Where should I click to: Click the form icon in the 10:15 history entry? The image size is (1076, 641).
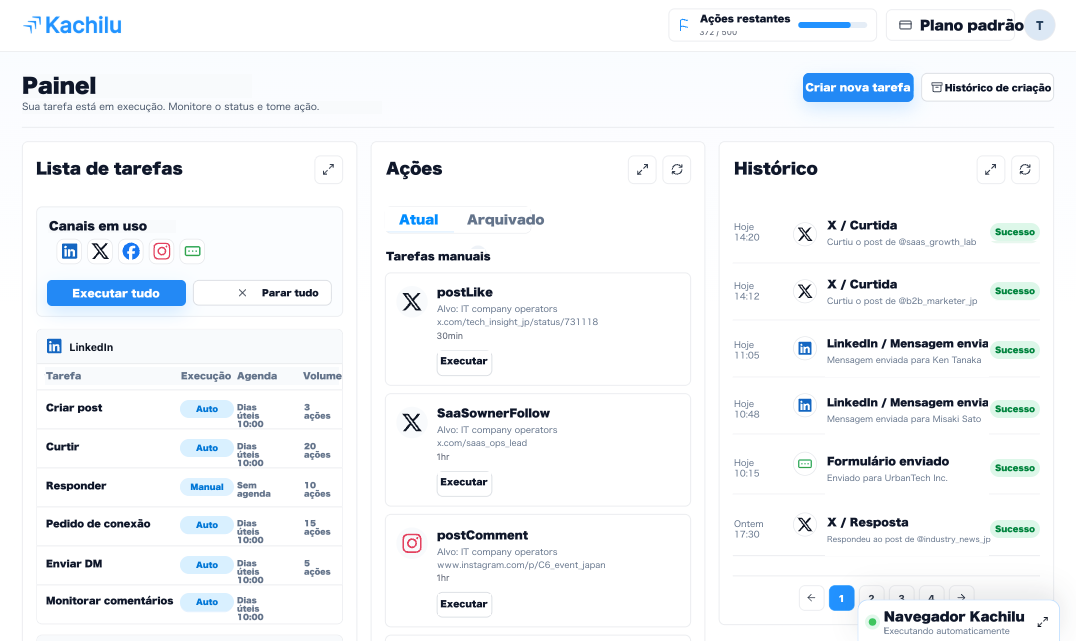click(x=805, y=464)
